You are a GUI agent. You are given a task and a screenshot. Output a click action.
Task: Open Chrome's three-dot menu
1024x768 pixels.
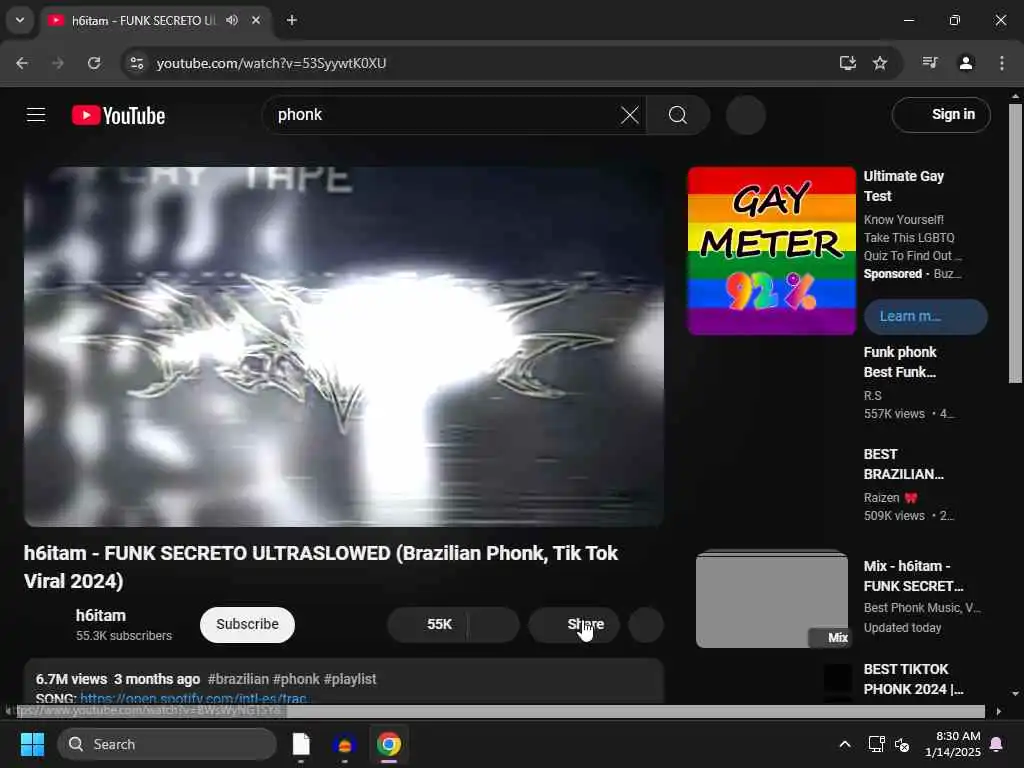(1002, 63)
